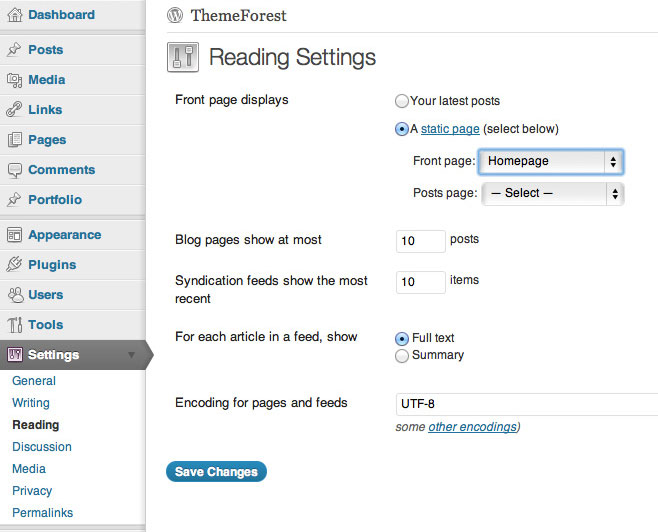Collapse the Settings menu arrow
The width and height of the screenshot is (658, 532).
tap(131, 355)
